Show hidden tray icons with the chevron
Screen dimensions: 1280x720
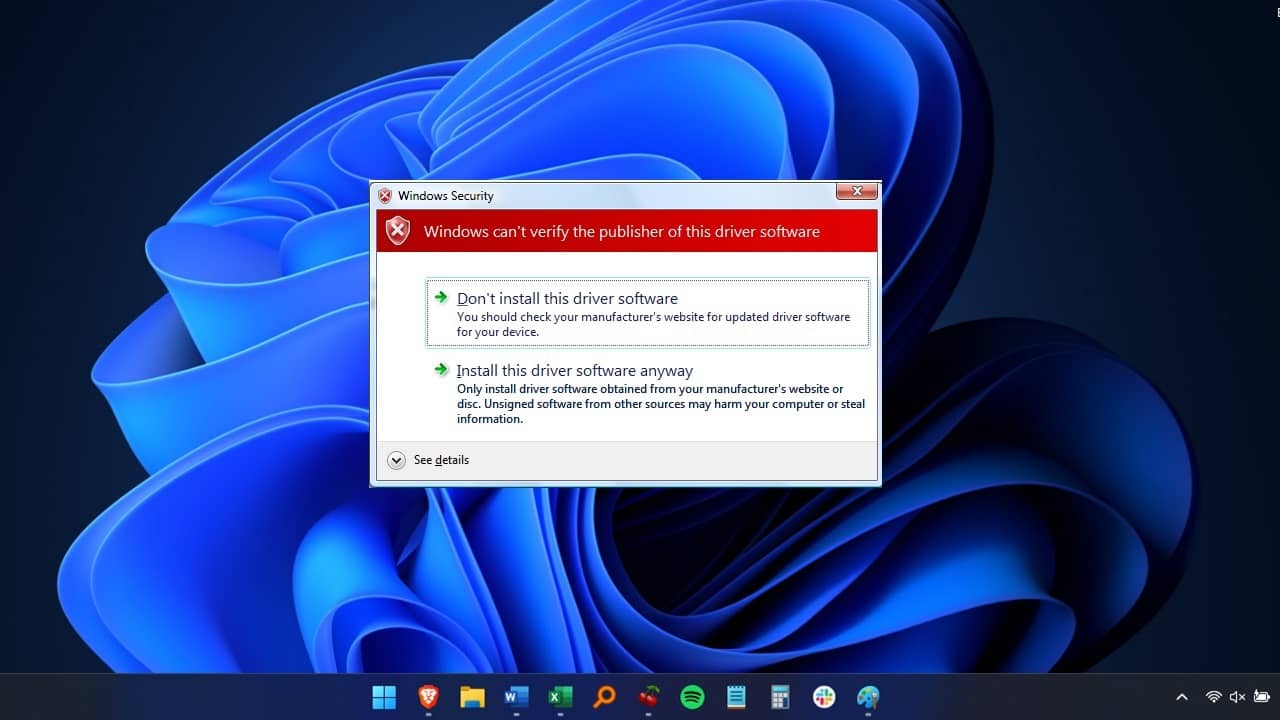pos(1182,696)
